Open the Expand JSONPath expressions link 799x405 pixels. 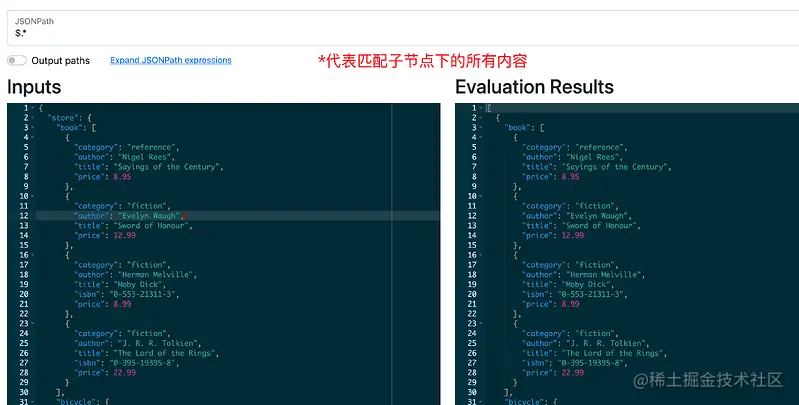pos(171,60)
